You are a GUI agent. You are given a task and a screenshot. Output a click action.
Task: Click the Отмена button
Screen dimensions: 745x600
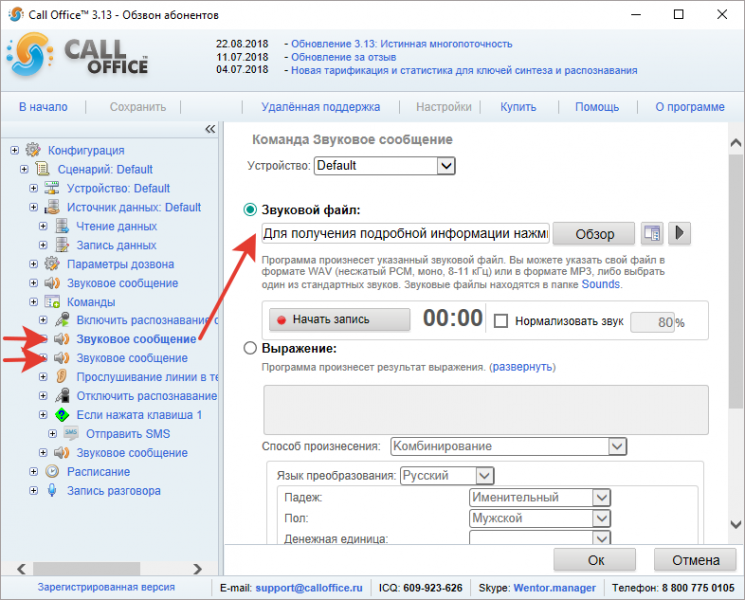(695, 560)
